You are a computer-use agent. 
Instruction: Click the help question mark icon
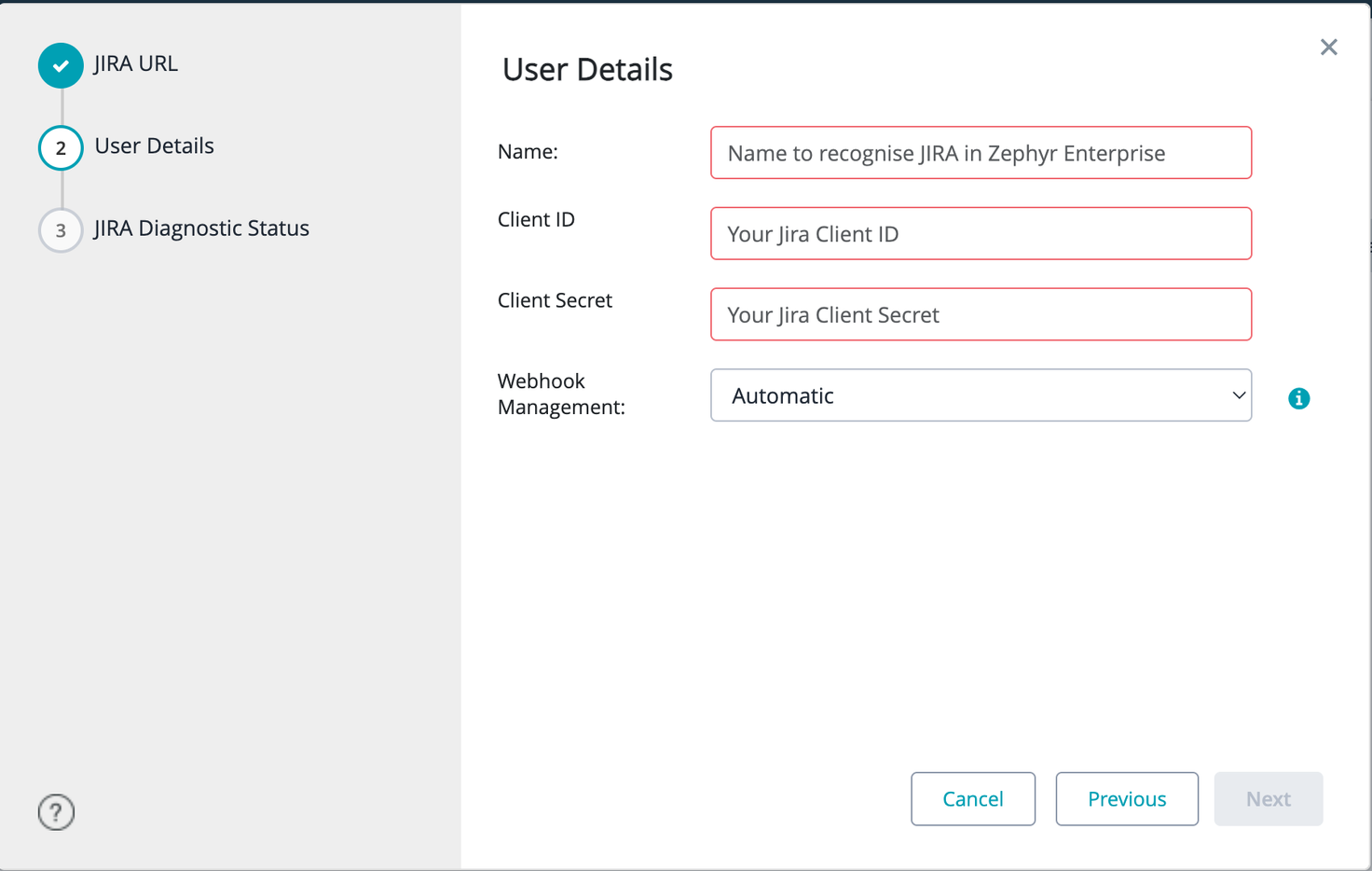click(x=55, y=812)
